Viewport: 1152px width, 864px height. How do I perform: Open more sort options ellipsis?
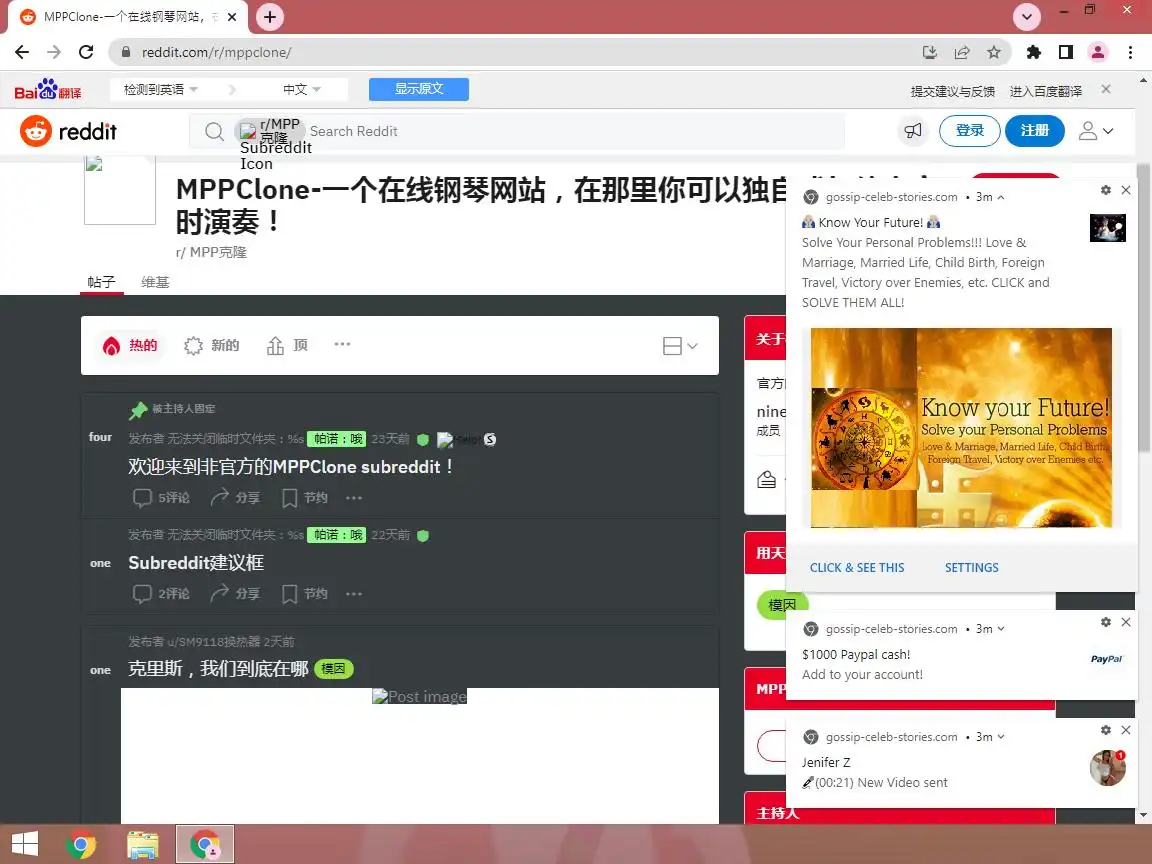point(342,345)
